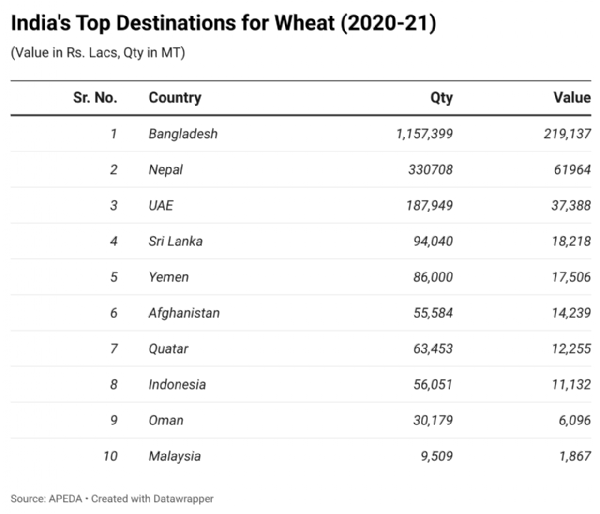Select Indonesia in the Country column
The width and height of the screenshot is (600, 514).
177,385
